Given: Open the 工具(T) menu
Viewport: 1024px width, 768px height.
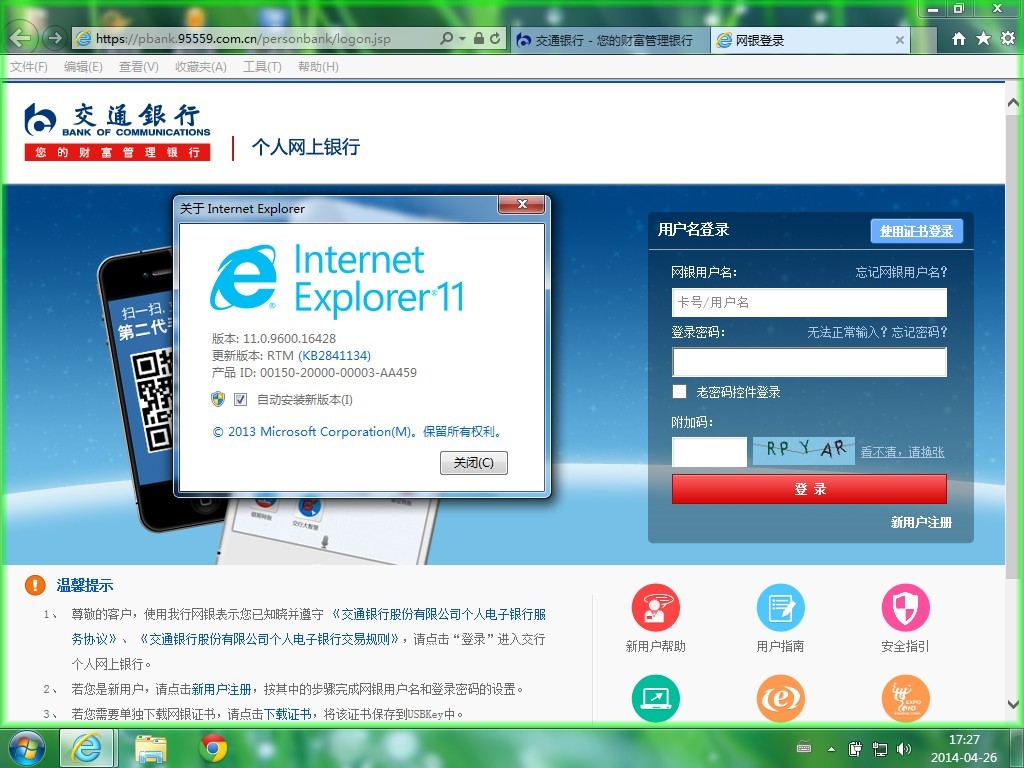Looking at the screenshot, I should click(262, 67).
